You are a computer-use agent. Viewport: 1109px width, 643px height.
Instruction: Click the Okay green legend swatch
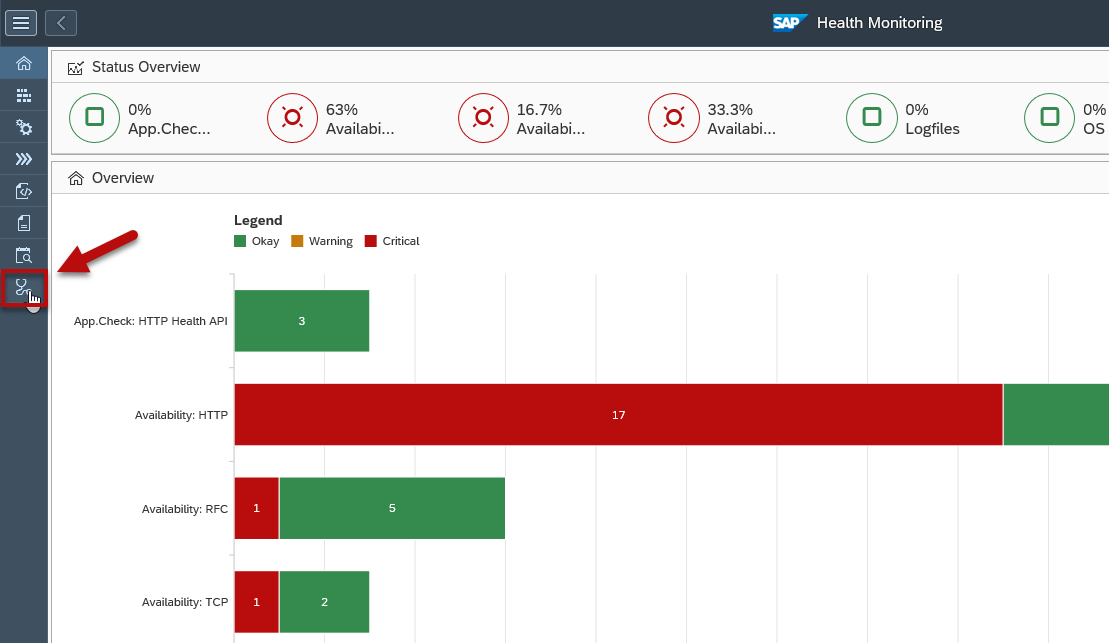(x=240, y=241)
